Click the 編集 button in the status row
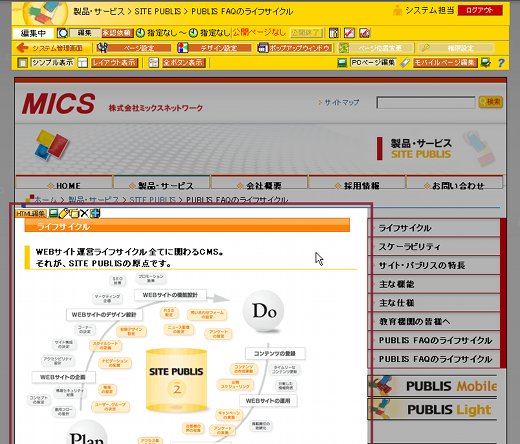This screenshot has width=520, height=444. click(x=85, y=33)
